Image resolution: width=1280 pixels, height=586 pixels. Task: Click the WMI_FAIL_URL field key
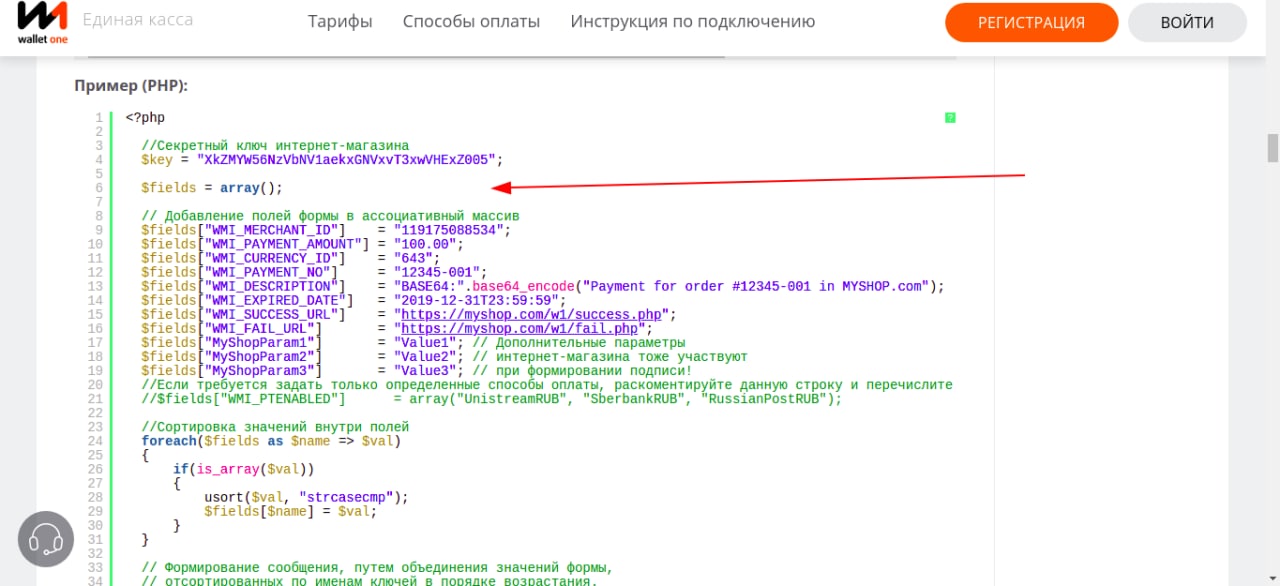260,328
